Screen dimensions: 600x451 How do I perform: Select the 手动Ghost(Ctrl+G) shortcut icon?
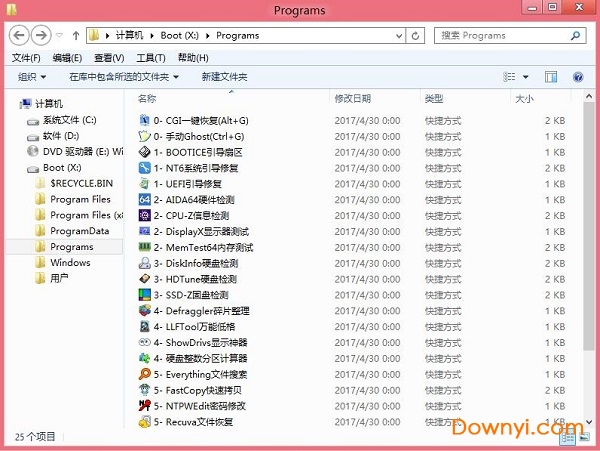(144, 136)
